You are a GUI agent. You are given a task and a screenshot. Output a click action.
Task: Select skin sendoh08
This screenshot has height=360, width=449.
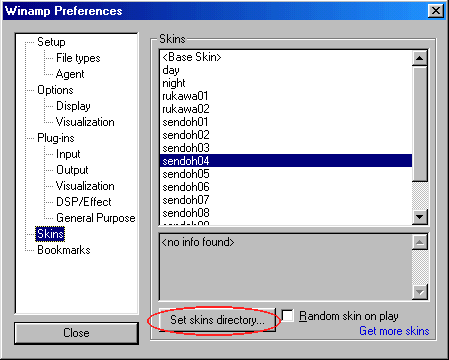point(286,213)
